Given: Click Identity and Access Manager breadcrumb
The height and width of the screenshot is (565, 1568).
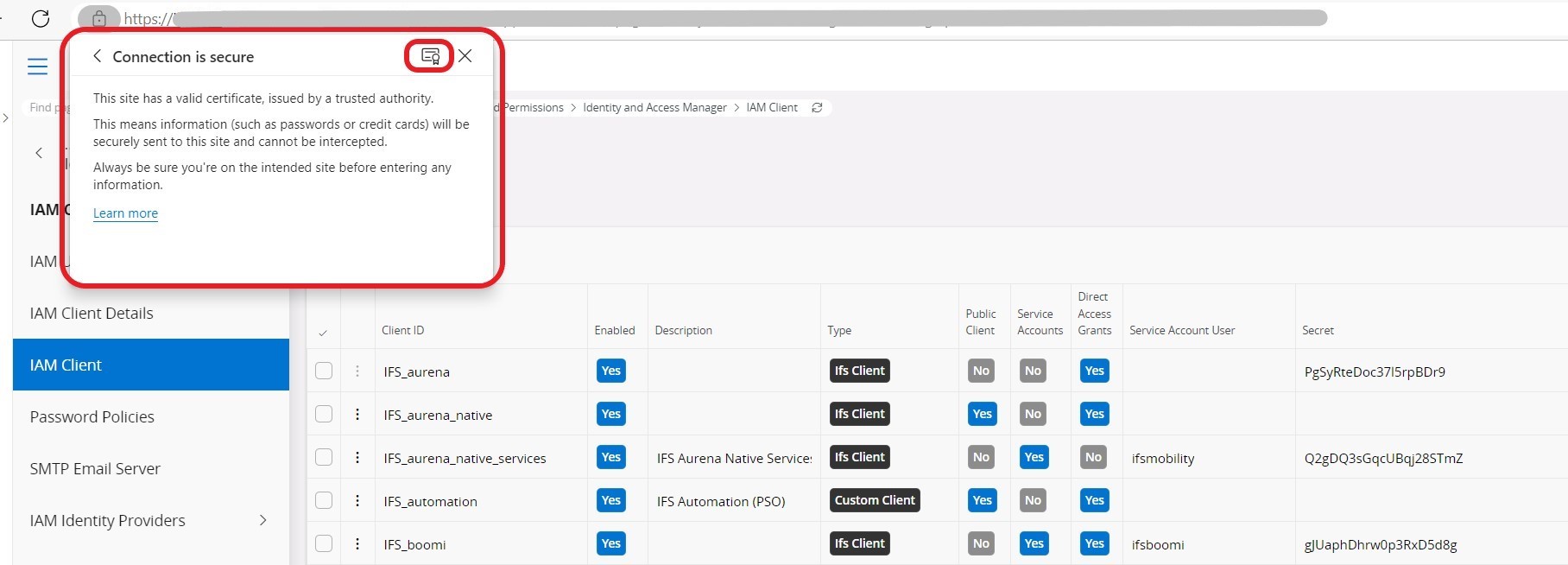Looking at the screenshot, I should pos(654,108).
